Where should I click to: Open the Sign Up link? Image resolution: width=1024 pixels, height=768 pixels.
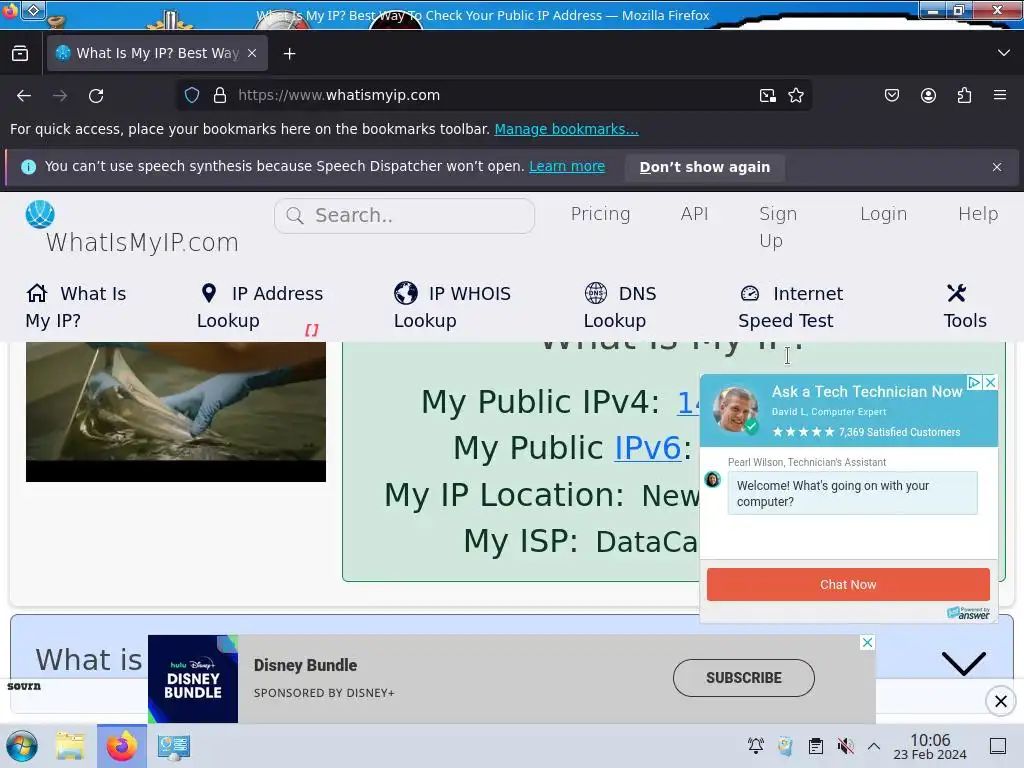pos(778,227)
